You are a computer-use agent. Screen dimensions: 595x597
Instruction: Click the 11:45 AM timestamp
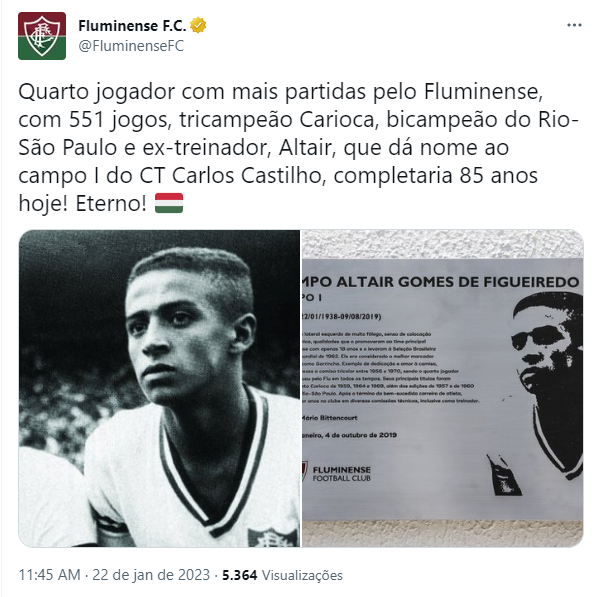pyautogui.click(x=49, y=575)
